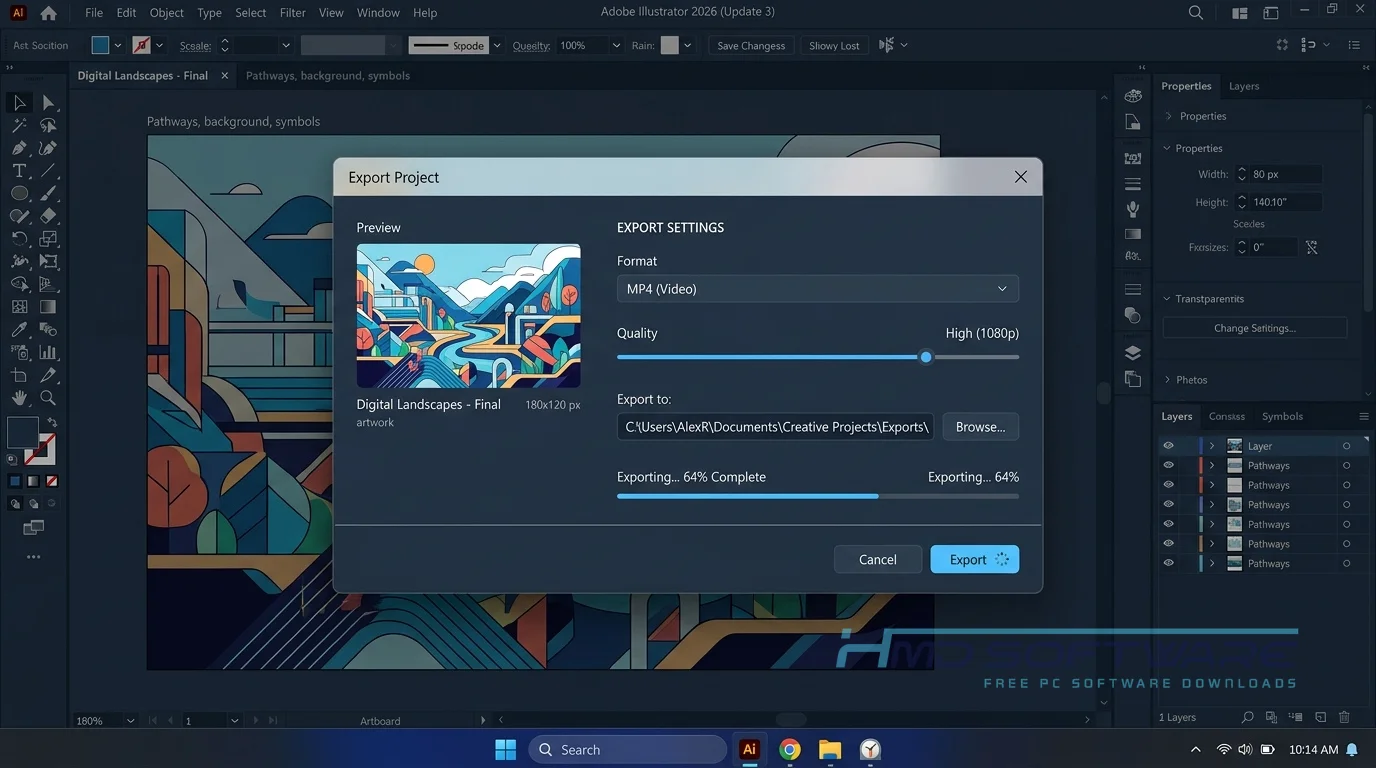Click the trash icon in Layers panel

point(1344,717)
